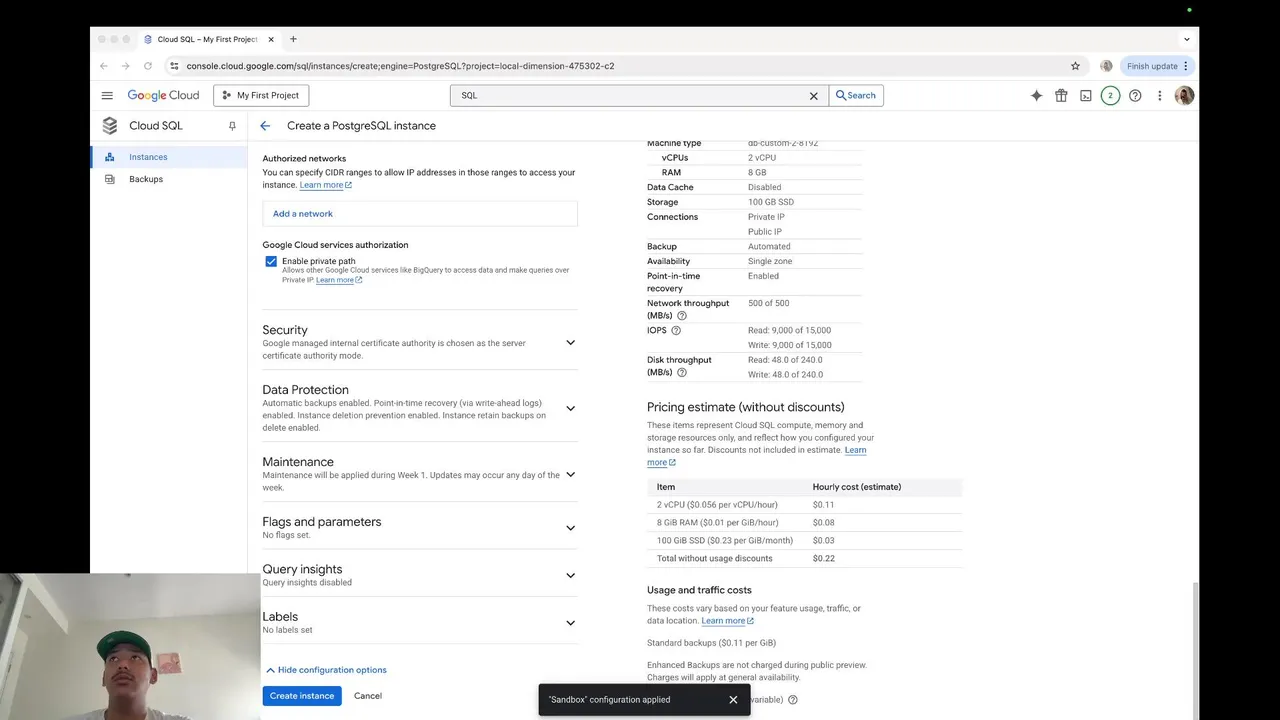Click the 100 GiB SSD pricing row
This screenshot has width=1280, height=720.
(804, 541)
